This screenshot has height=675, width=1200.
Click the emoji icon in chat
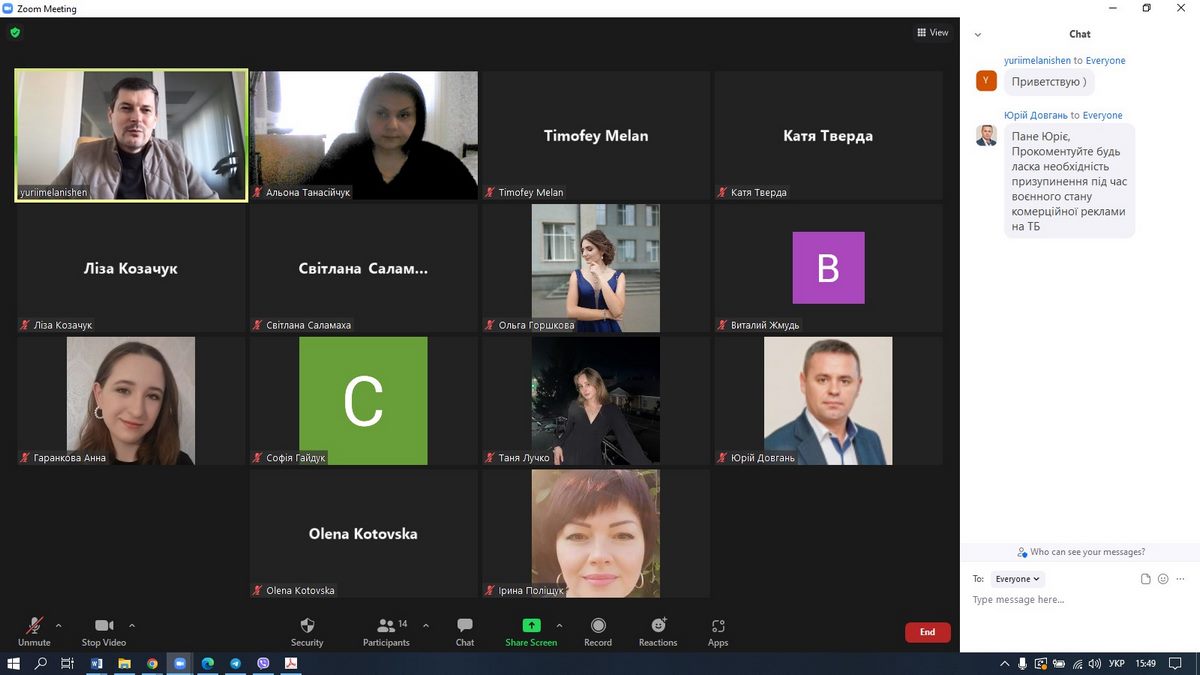[x=1163, y=579]
